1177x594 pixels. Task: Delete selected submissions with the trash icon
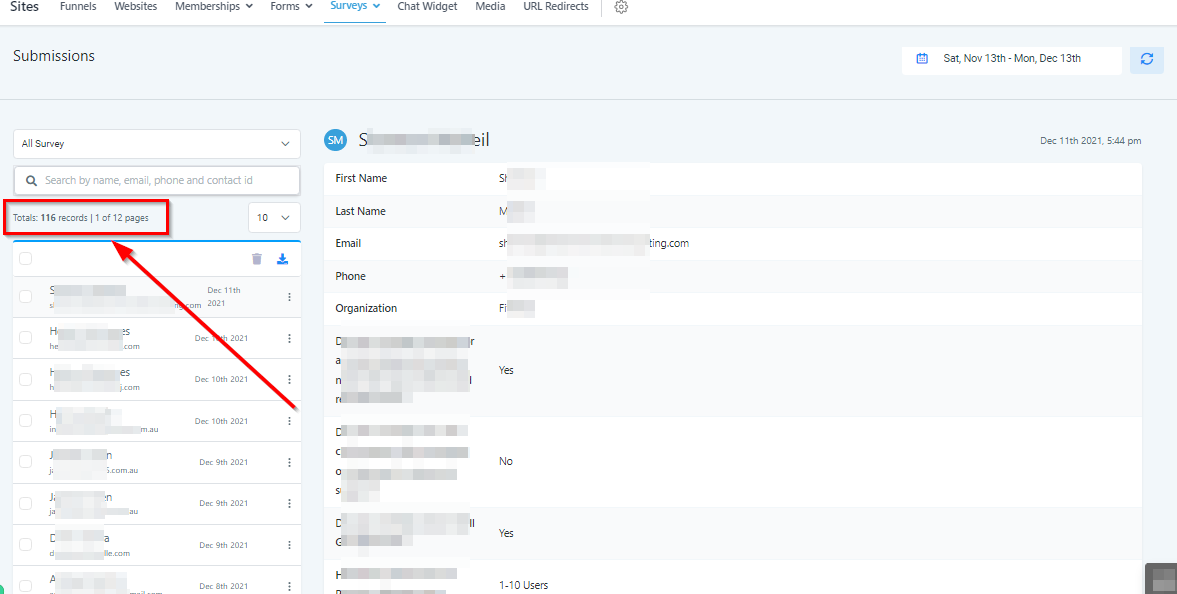tap(257, 259)
